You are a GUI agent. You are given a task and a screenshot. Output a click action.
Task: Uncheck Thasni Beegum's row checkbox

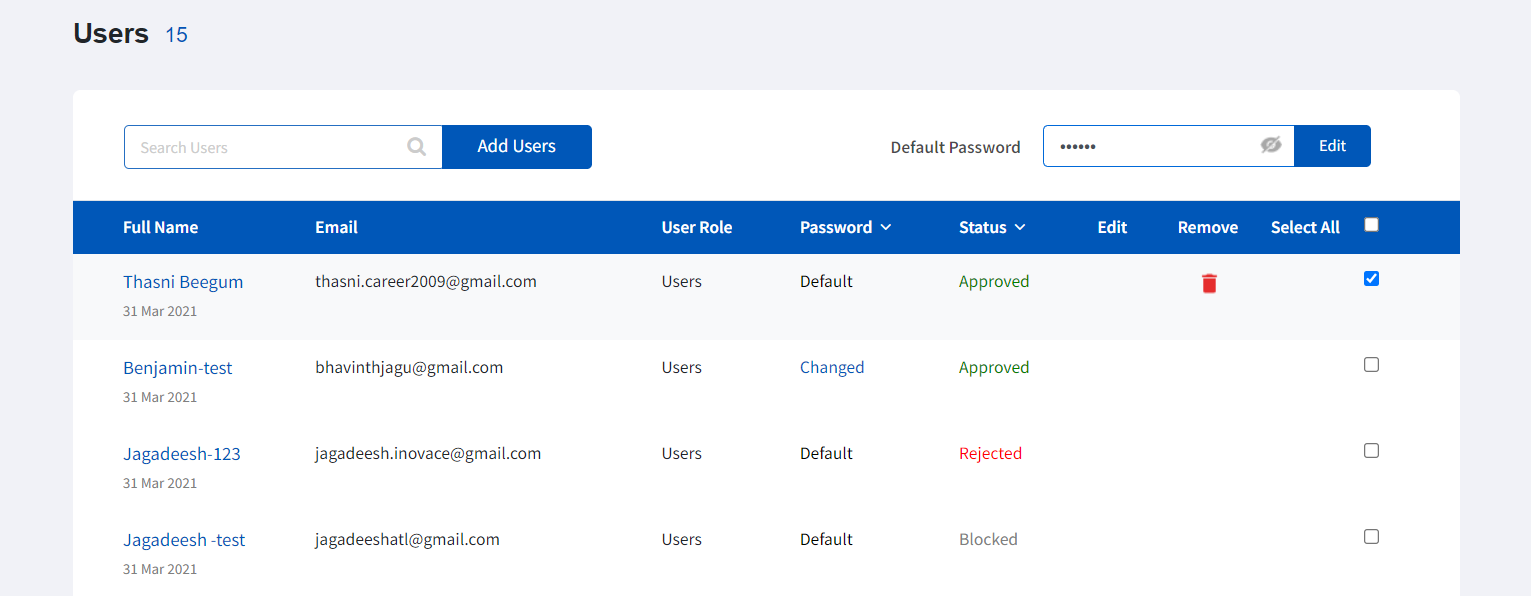(1371, 279)
